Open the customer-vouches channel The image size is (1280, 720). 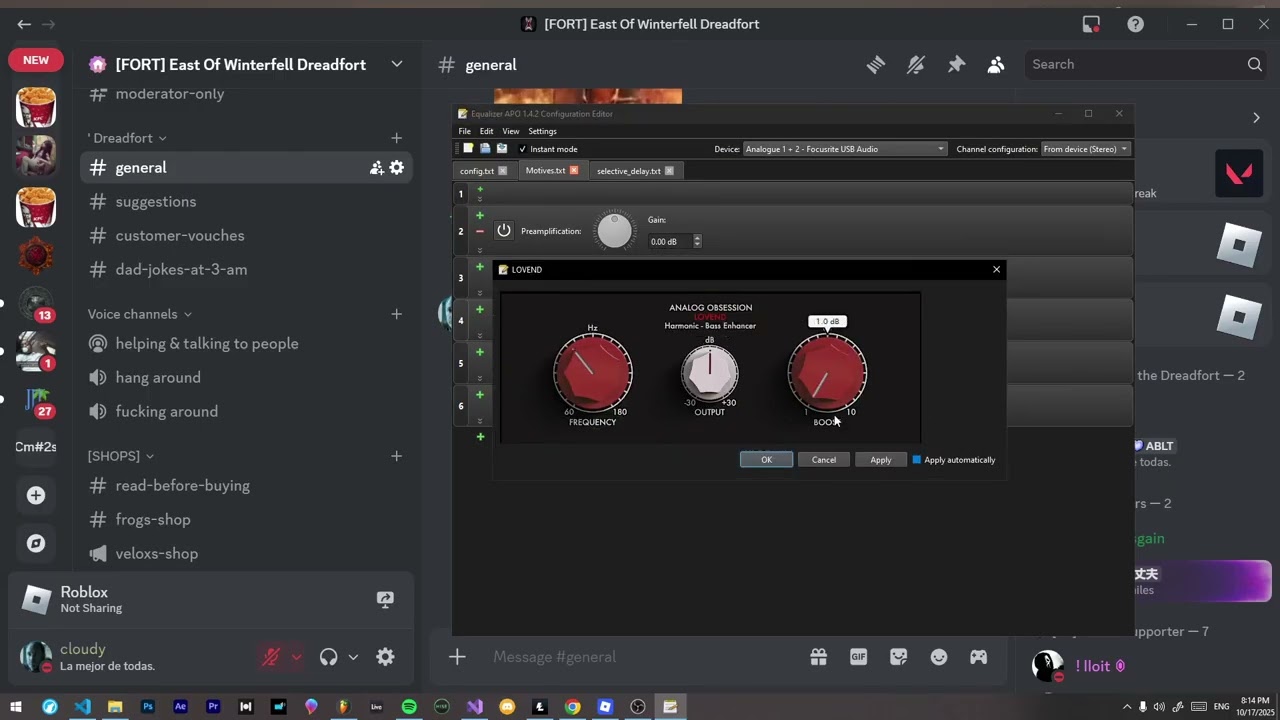(246, 236)
